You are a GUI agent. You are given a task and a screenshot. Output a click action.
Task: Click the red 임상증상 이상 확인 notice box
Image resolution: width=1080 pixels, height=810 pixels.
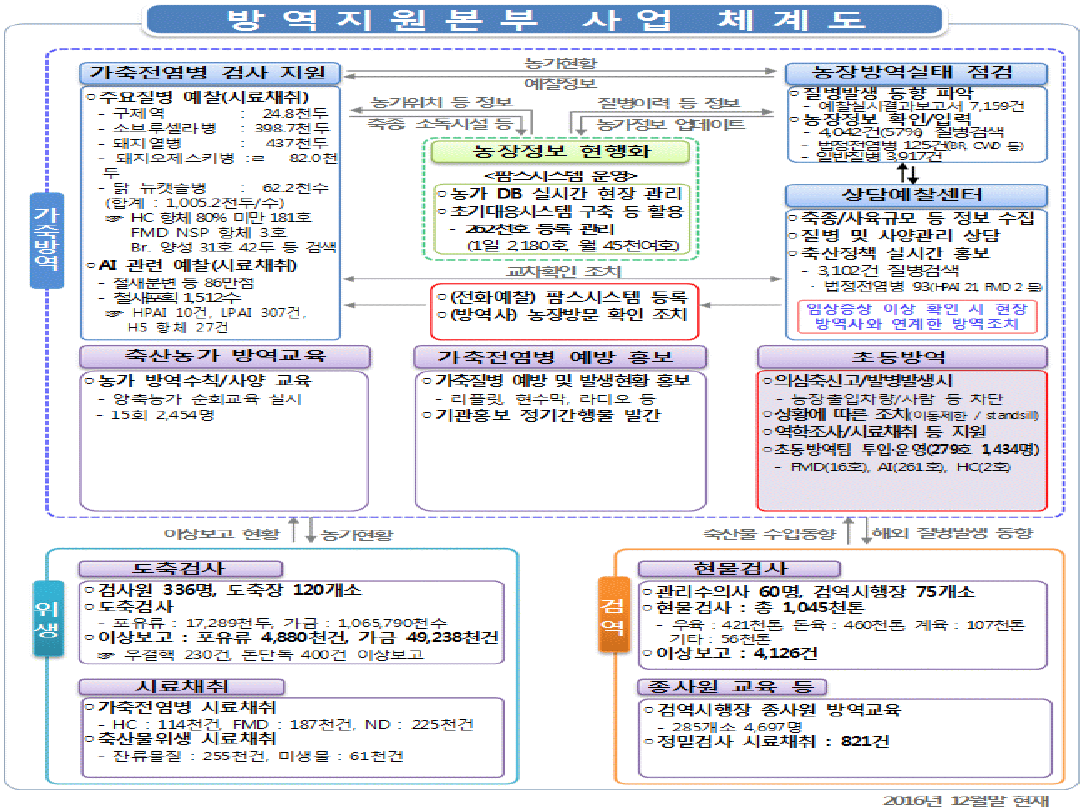[x=916, y=317]
